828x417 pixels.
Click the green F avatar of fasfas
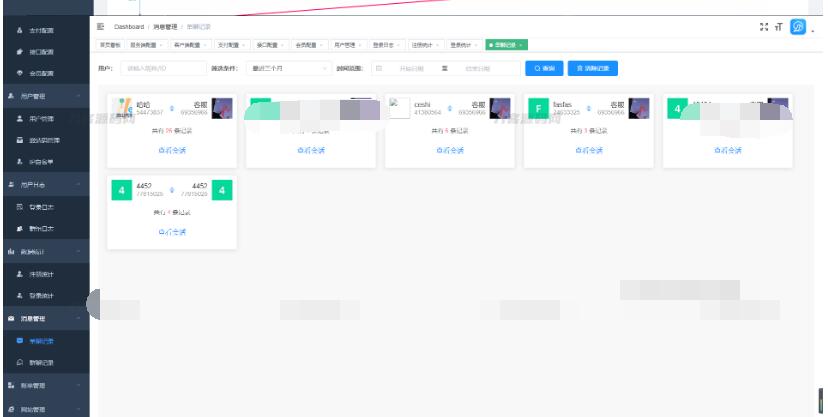point(539,108)
